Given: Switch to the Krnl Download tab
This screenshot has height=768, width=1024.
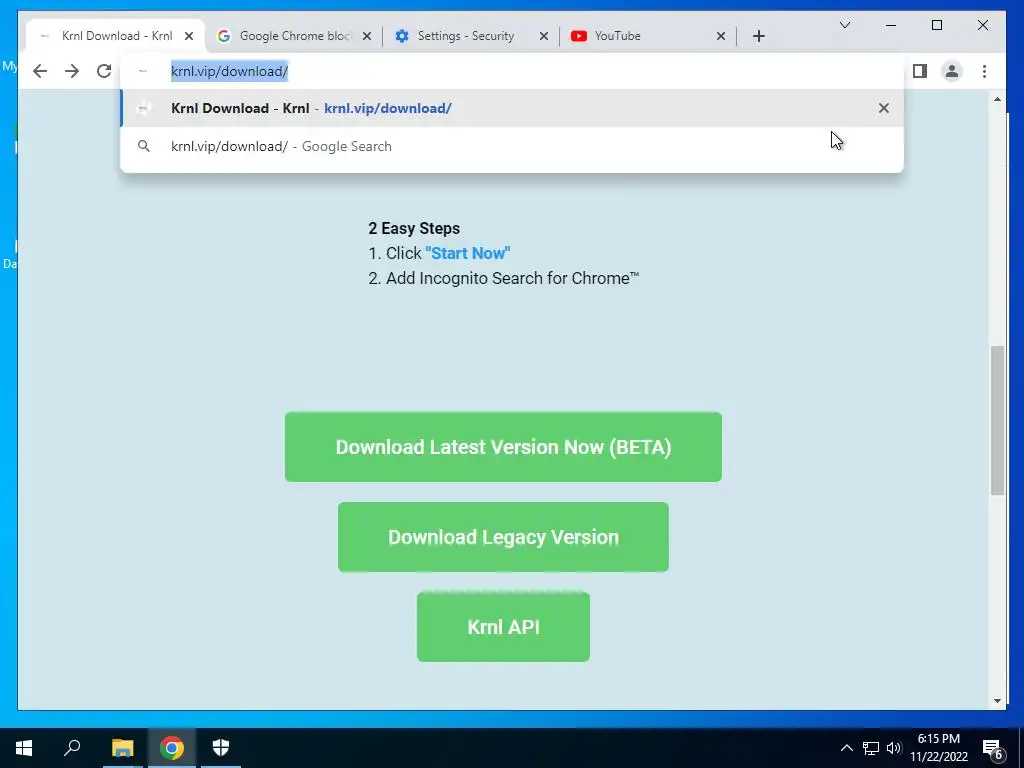Looking at the screenshot, I should click(x=116, y=36).
